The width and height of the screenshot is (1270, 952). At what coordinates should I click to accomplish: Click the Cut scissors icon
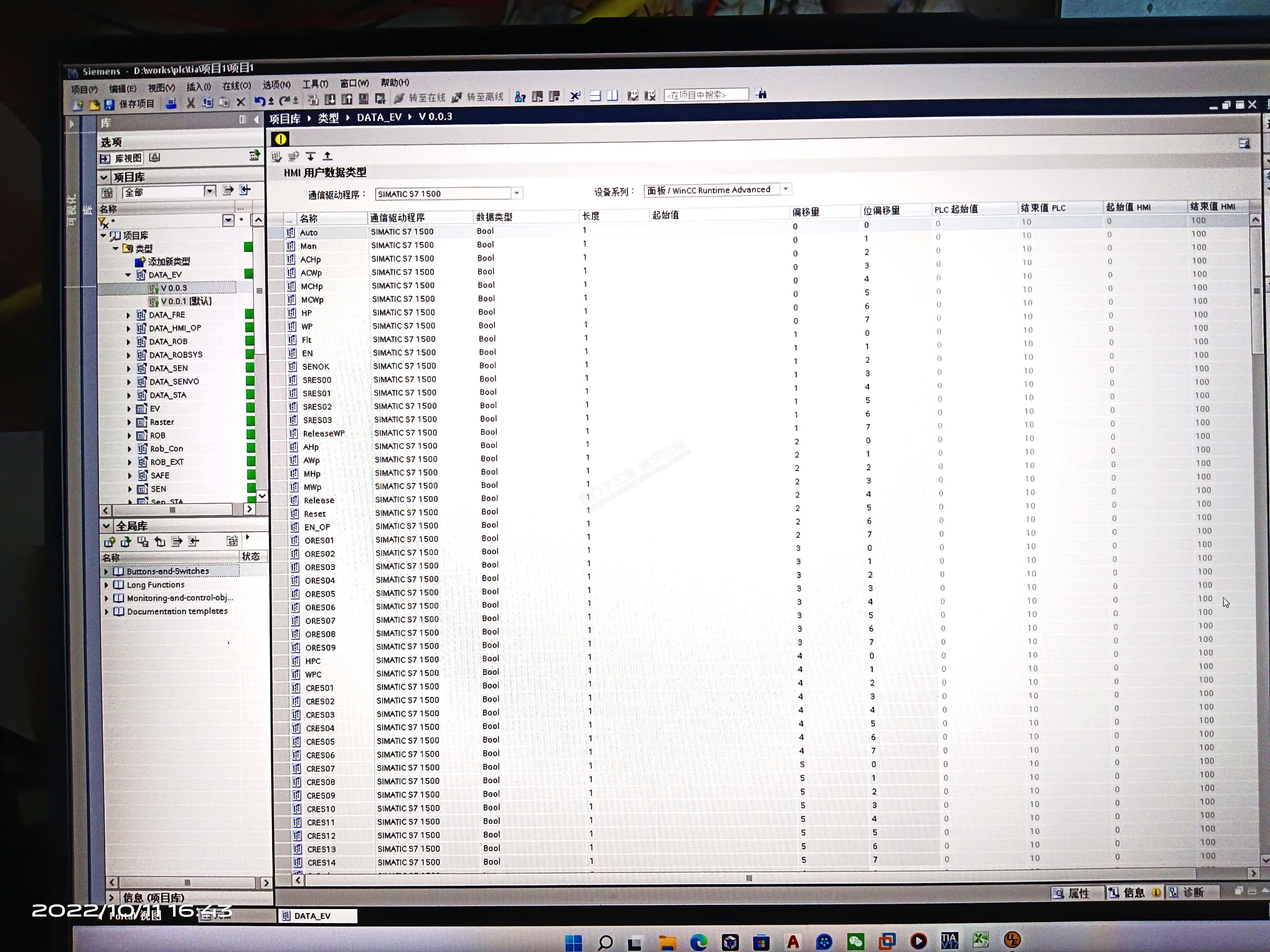pos(190,103)
